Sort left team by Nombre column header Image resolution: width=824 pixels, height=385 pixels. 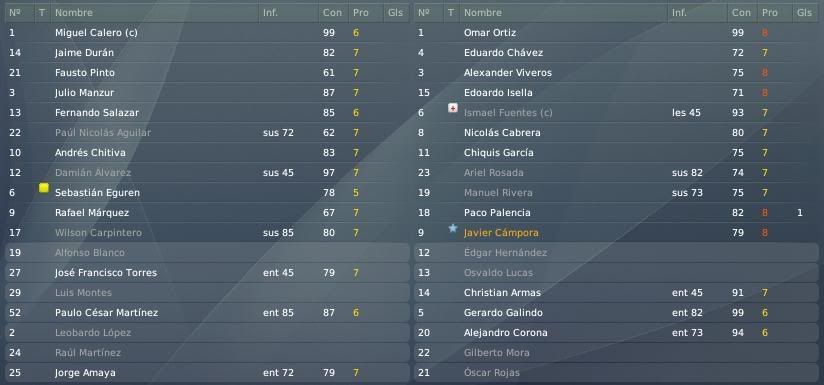pyautogui.click(x=74, y=13)
